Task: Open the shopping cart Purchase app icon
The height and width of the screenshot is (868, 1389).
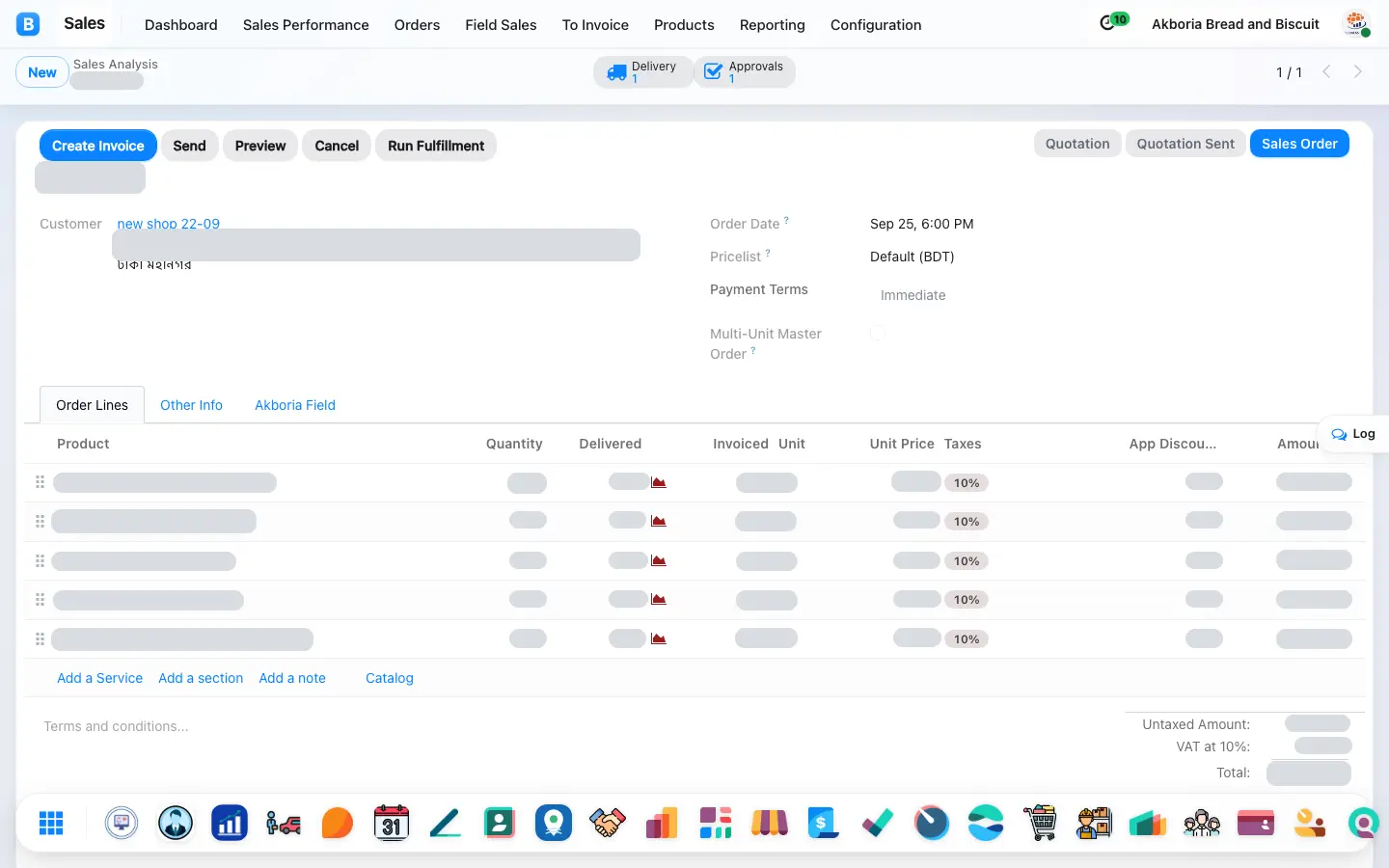Action: pos(1040,823)
